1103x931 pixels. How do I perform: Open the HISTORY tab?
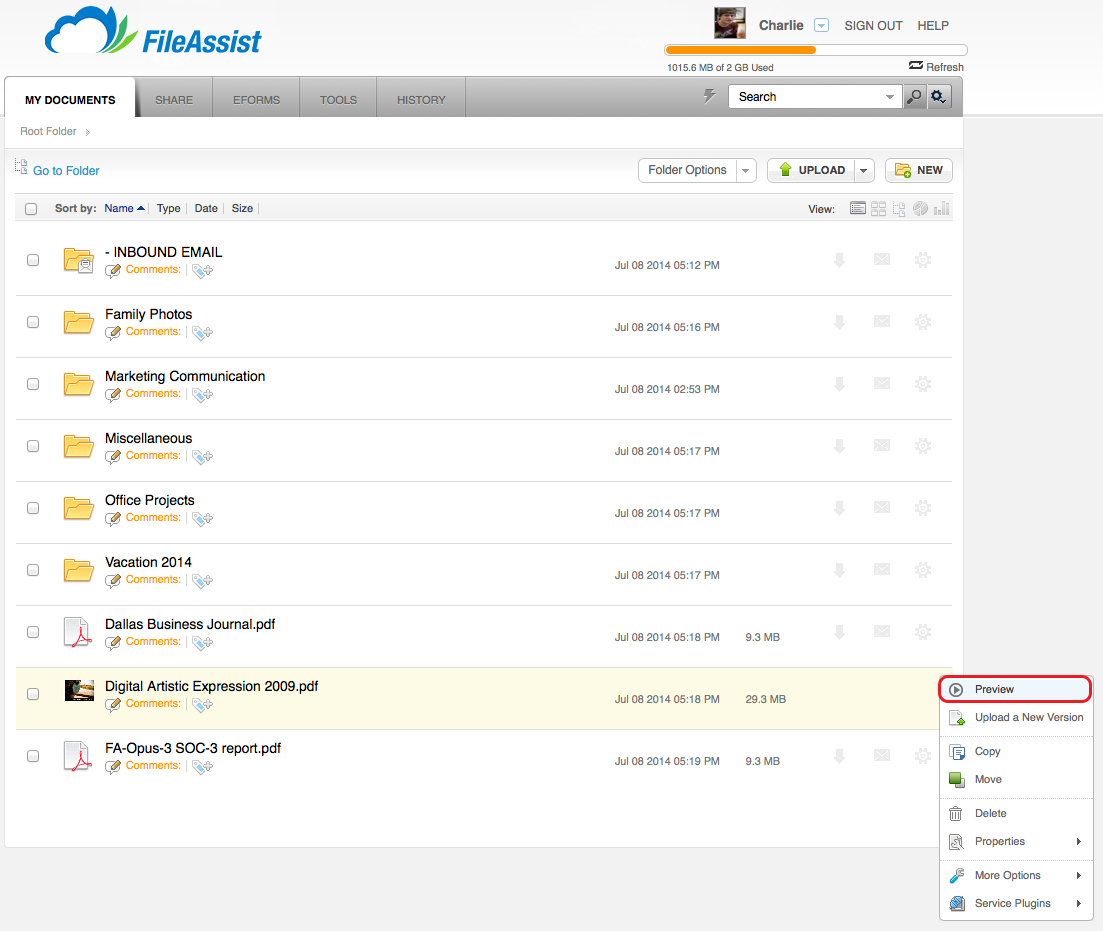pyautogui.click(x=421, y=100)
